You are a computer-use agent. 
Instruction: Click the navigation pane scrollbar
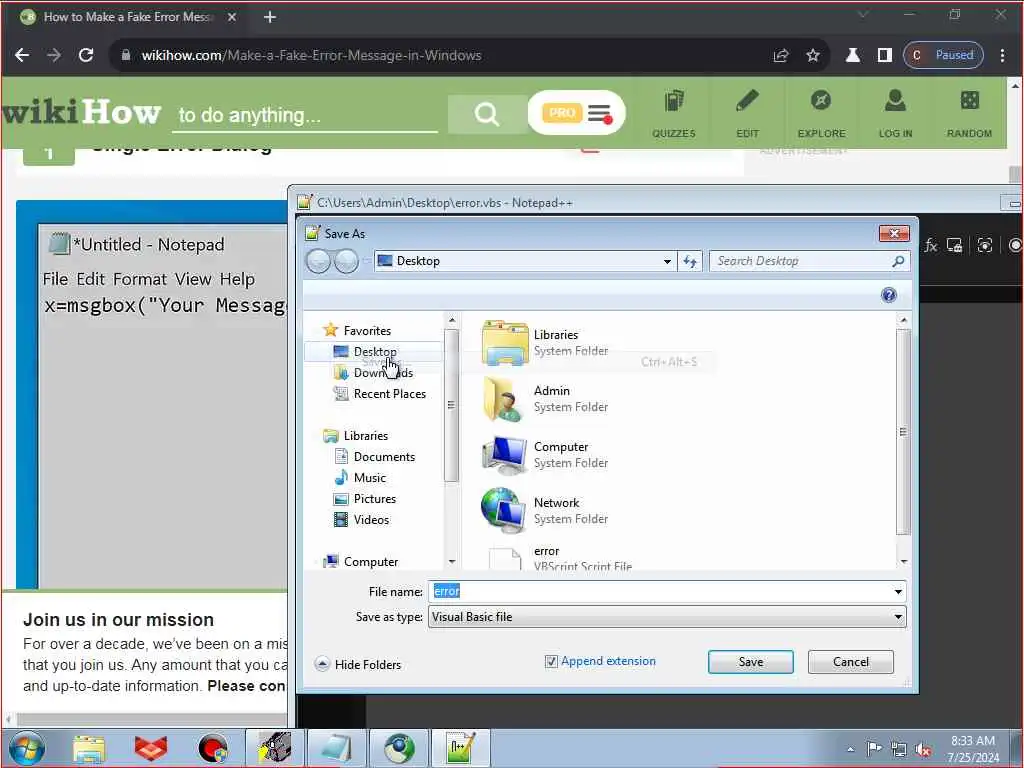coord(451,405)
